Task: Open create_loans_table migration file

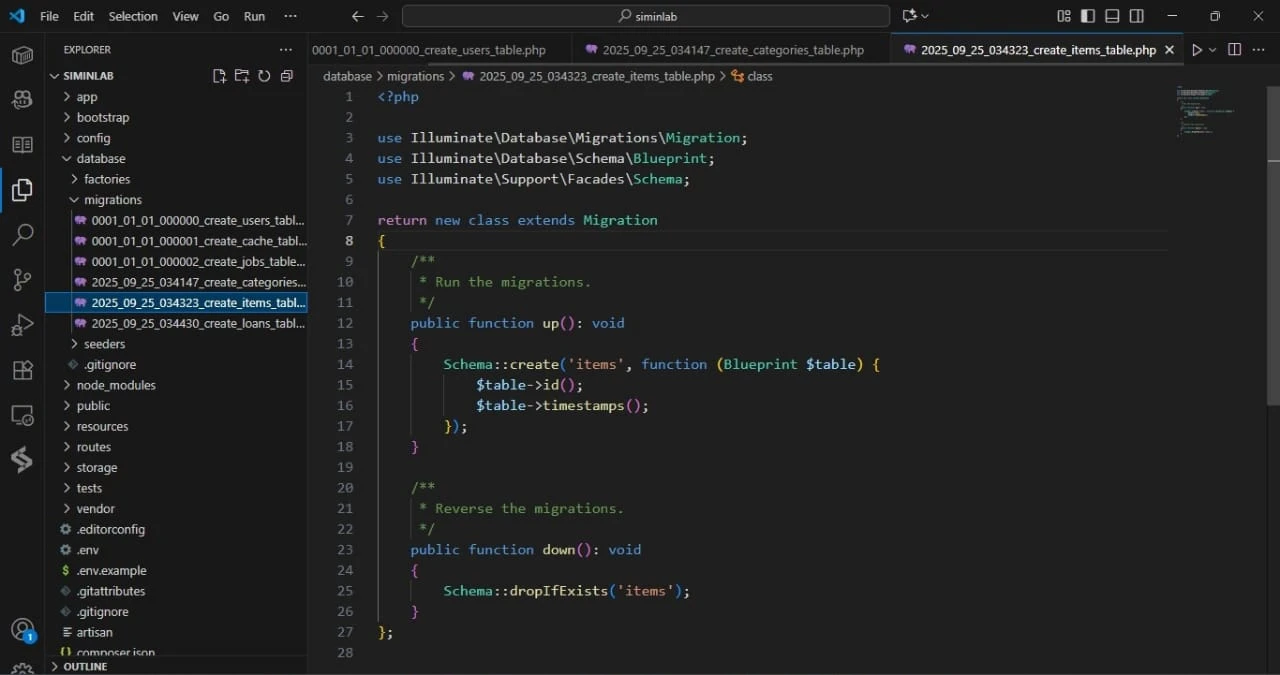Action: point(197,323)
